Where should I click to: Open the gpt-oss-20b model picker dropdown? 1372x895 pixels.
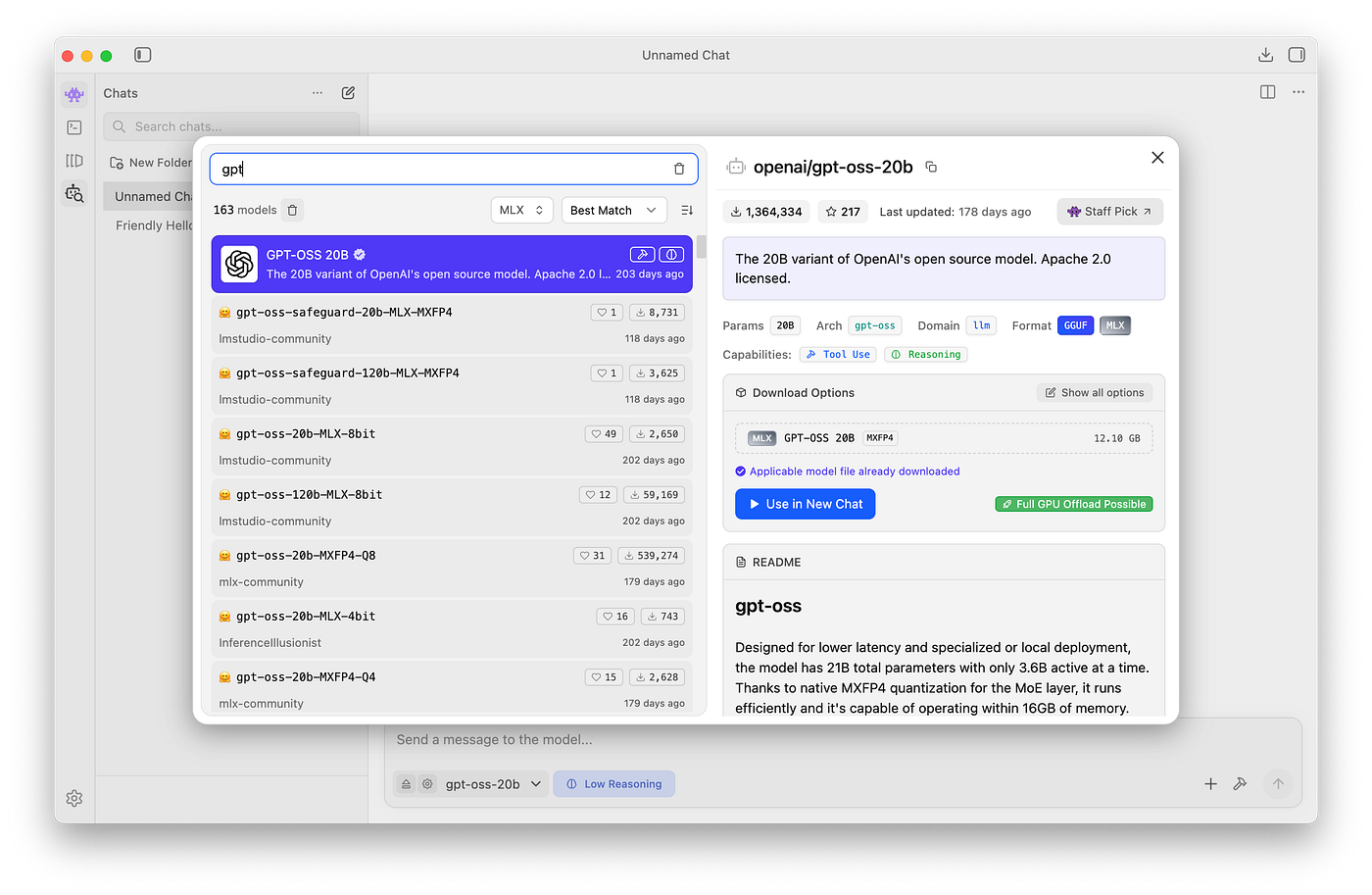493,784
